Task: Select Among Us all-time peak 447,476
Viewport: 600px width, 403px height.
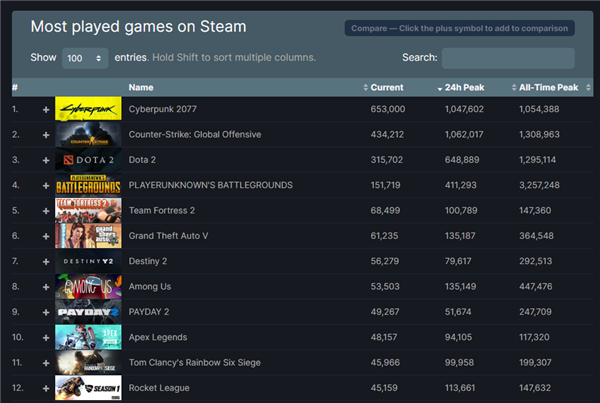Action: 535,287
